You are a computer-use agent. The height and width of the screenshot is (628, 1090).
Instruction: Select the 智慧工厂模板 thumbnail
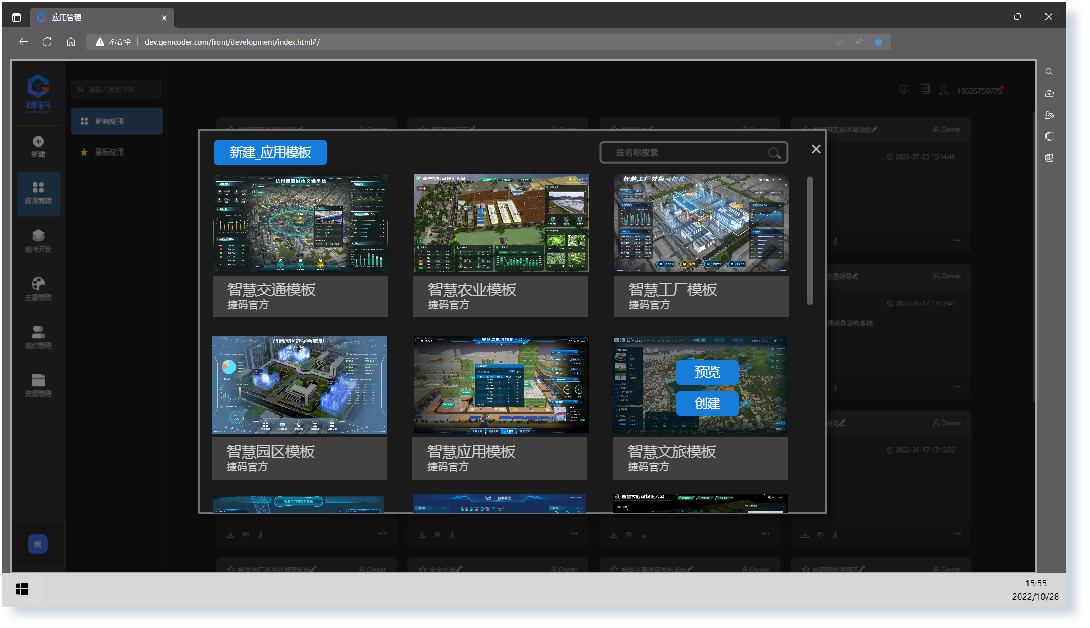(701, 223)
